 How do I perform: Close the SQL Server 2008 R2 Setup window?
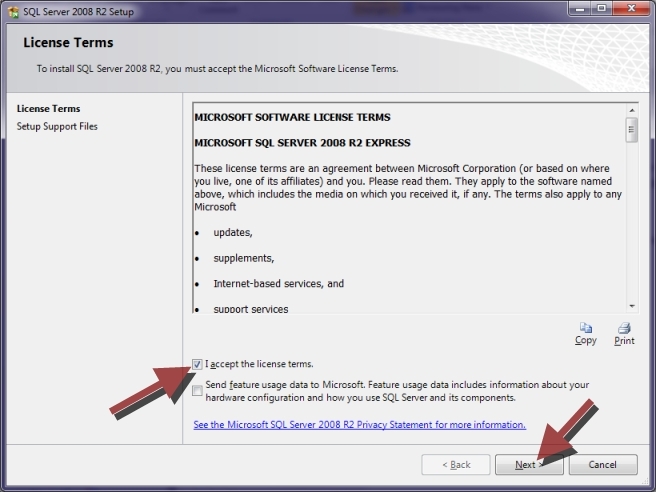631,8
